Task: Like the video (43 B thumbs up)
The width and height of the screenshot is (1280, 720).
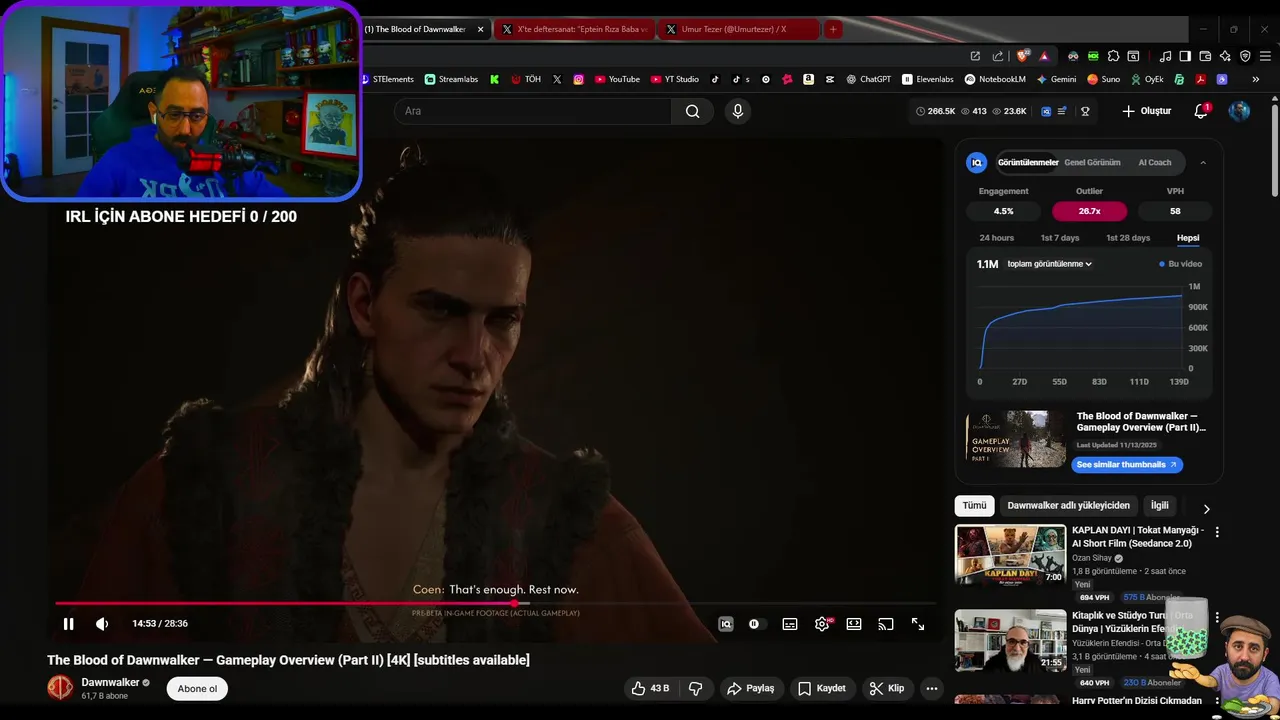Action: (649, 688)
